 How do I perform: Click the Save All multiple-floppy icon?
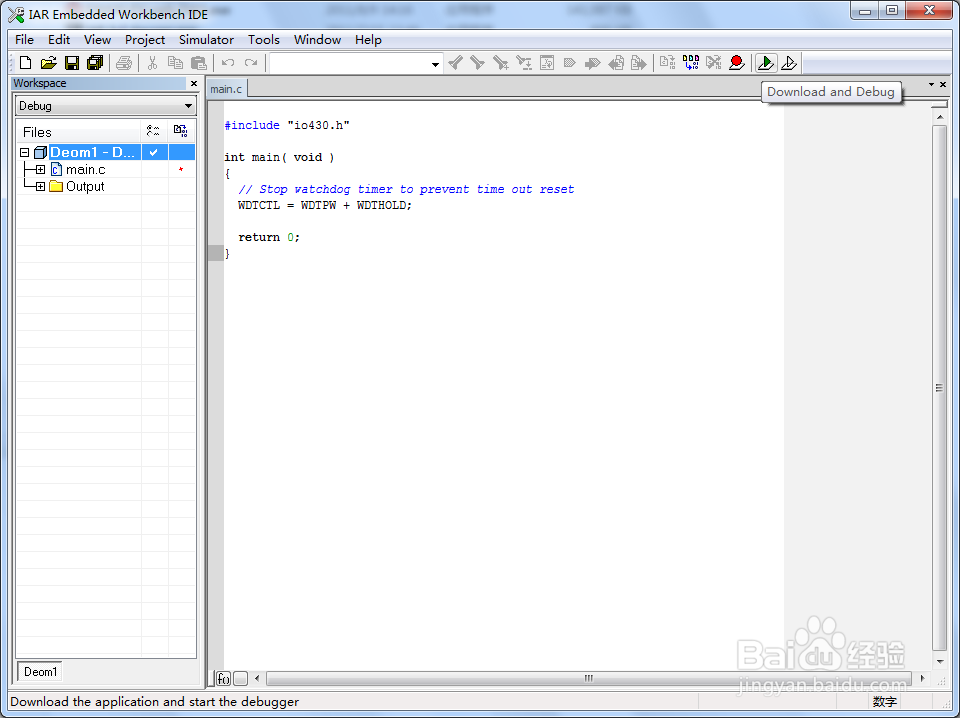coord(95,62)
